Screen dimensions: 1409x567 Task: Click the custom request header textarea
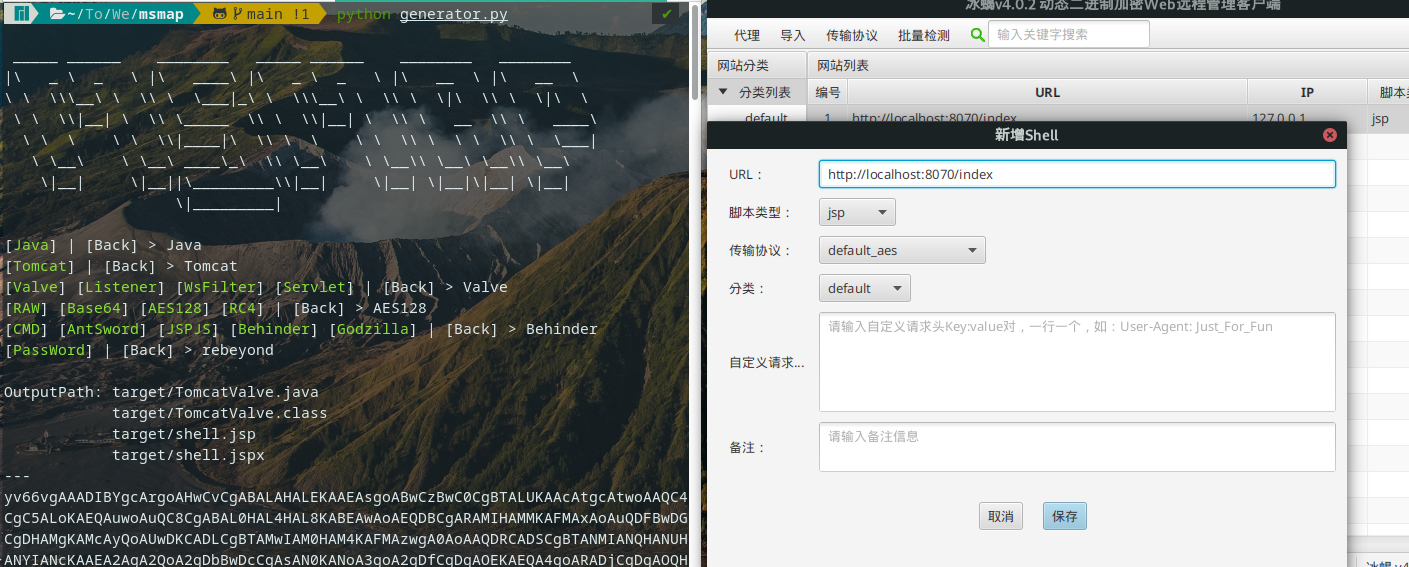(1077, 362)
